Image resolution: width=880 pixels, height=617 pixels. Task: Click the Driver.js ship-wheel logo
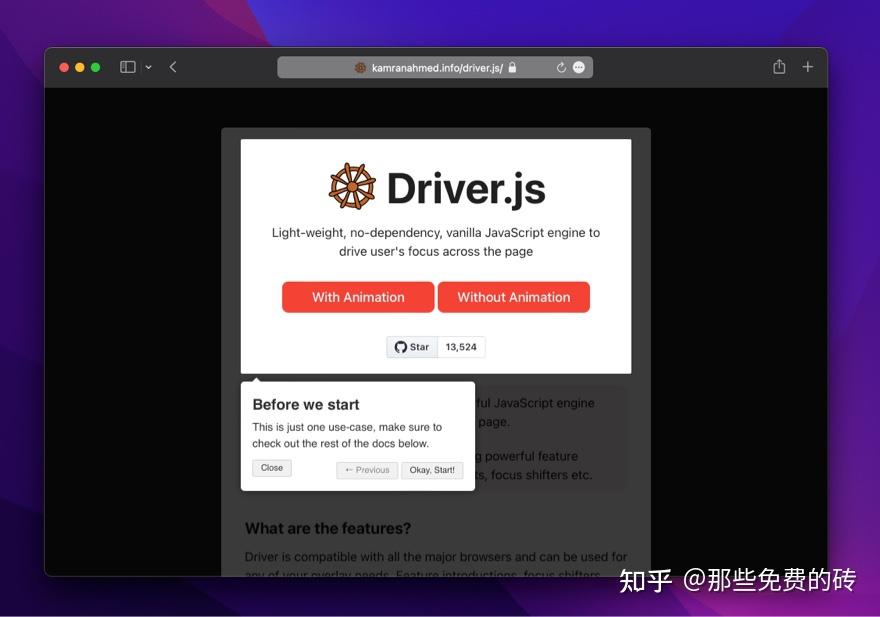(352, 186)
